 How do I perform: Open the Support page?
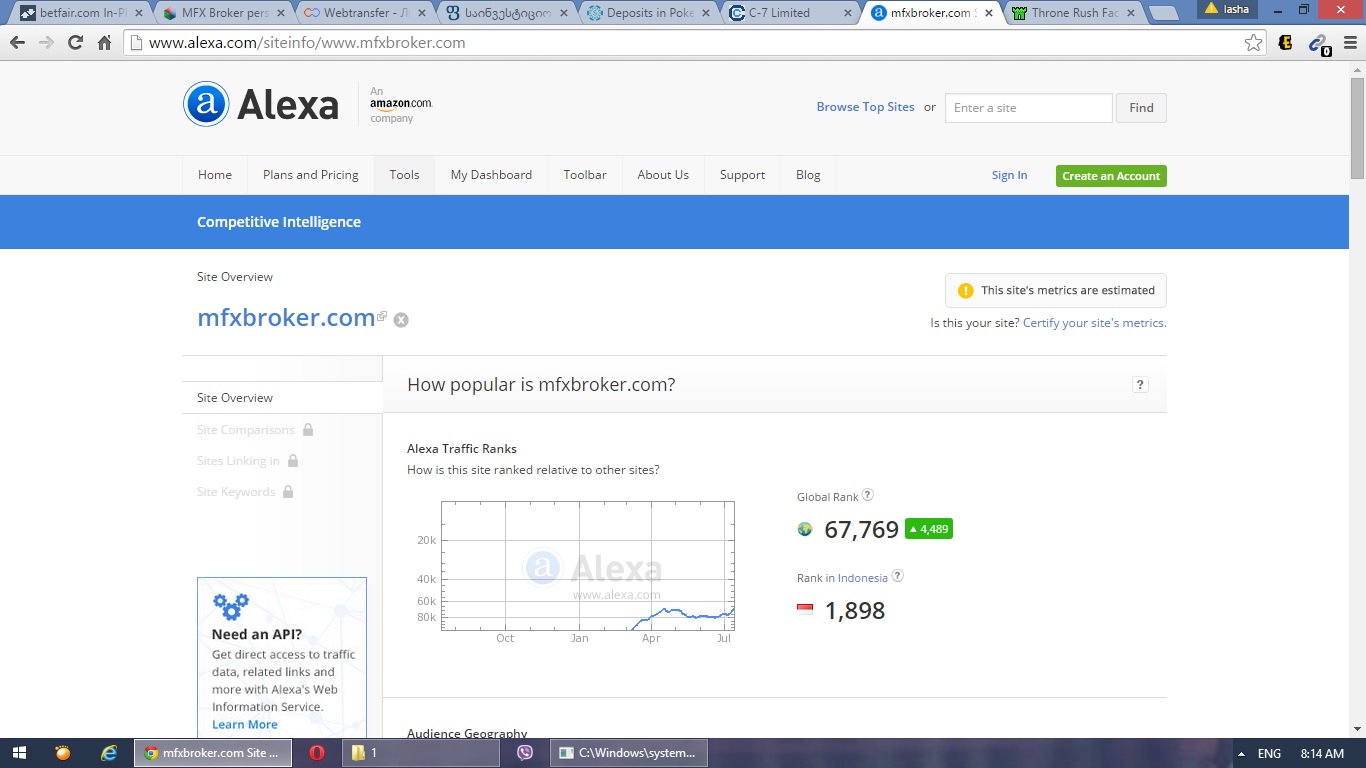pos(742,175)
